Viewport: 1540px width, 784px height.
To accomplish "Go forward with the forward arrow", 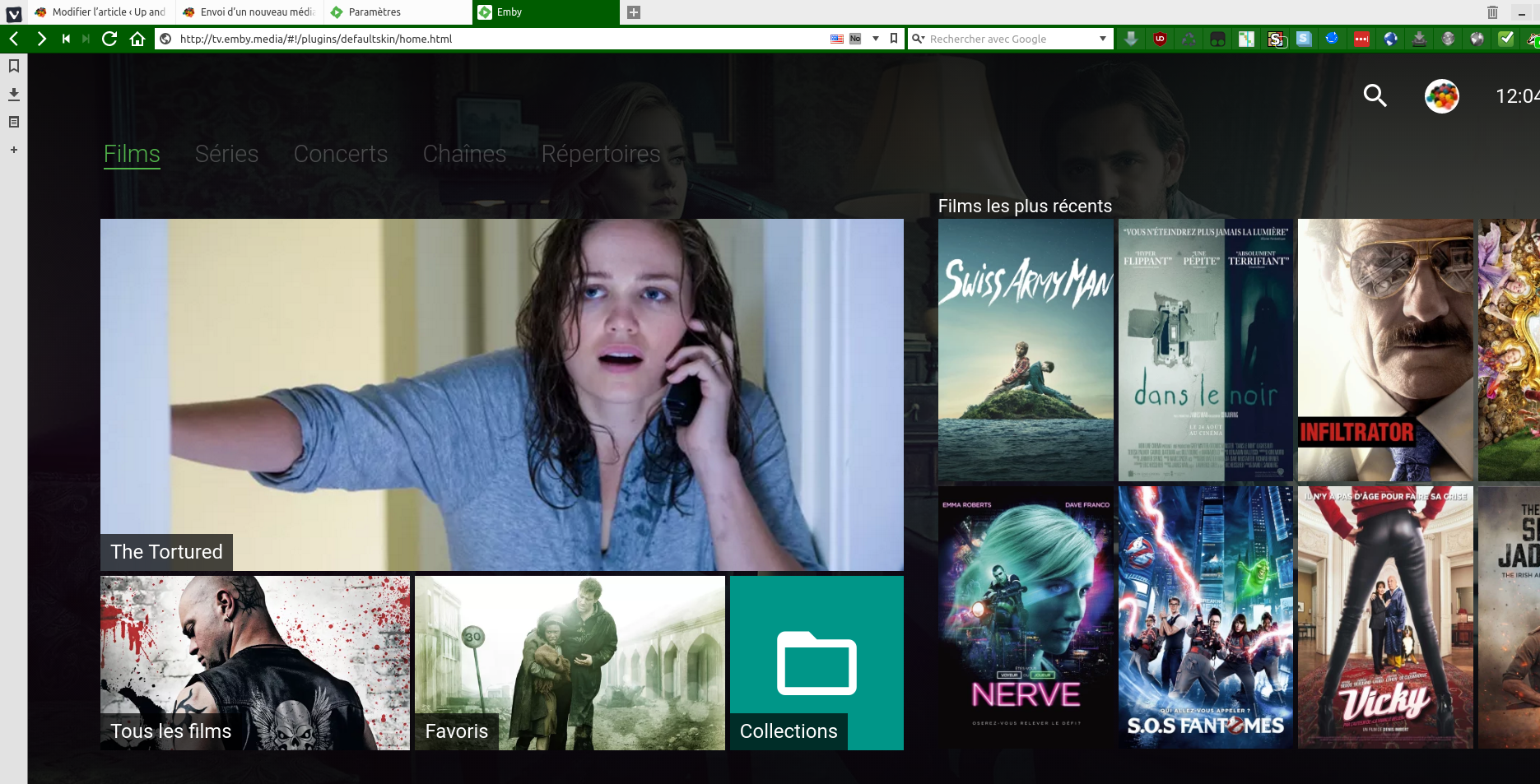I will tap(41, 39).
